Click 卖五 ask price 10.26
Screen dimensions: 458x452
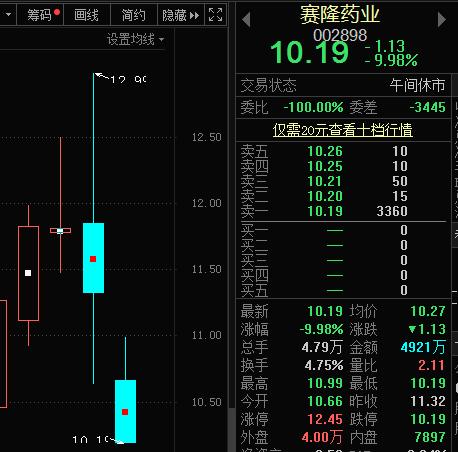tap(325, 151)
